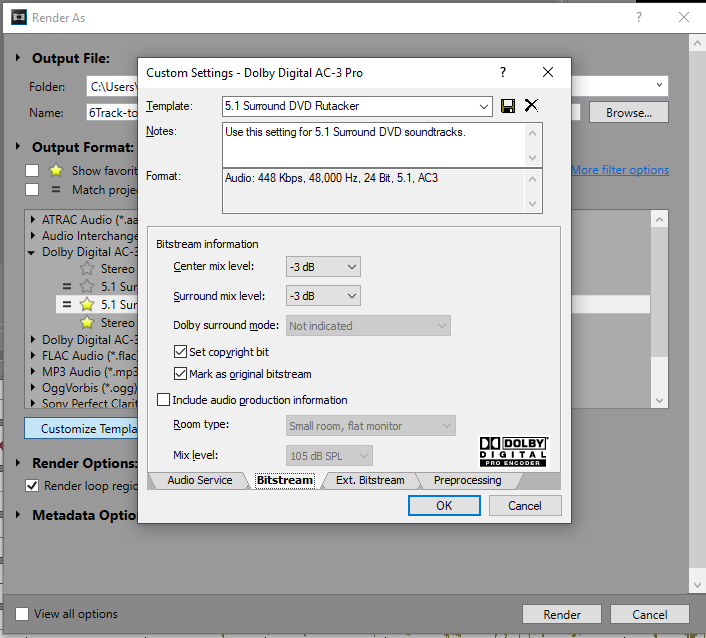Expand FLAC Audio format tree item
This screenshot has height=638, width=706.
32,356
